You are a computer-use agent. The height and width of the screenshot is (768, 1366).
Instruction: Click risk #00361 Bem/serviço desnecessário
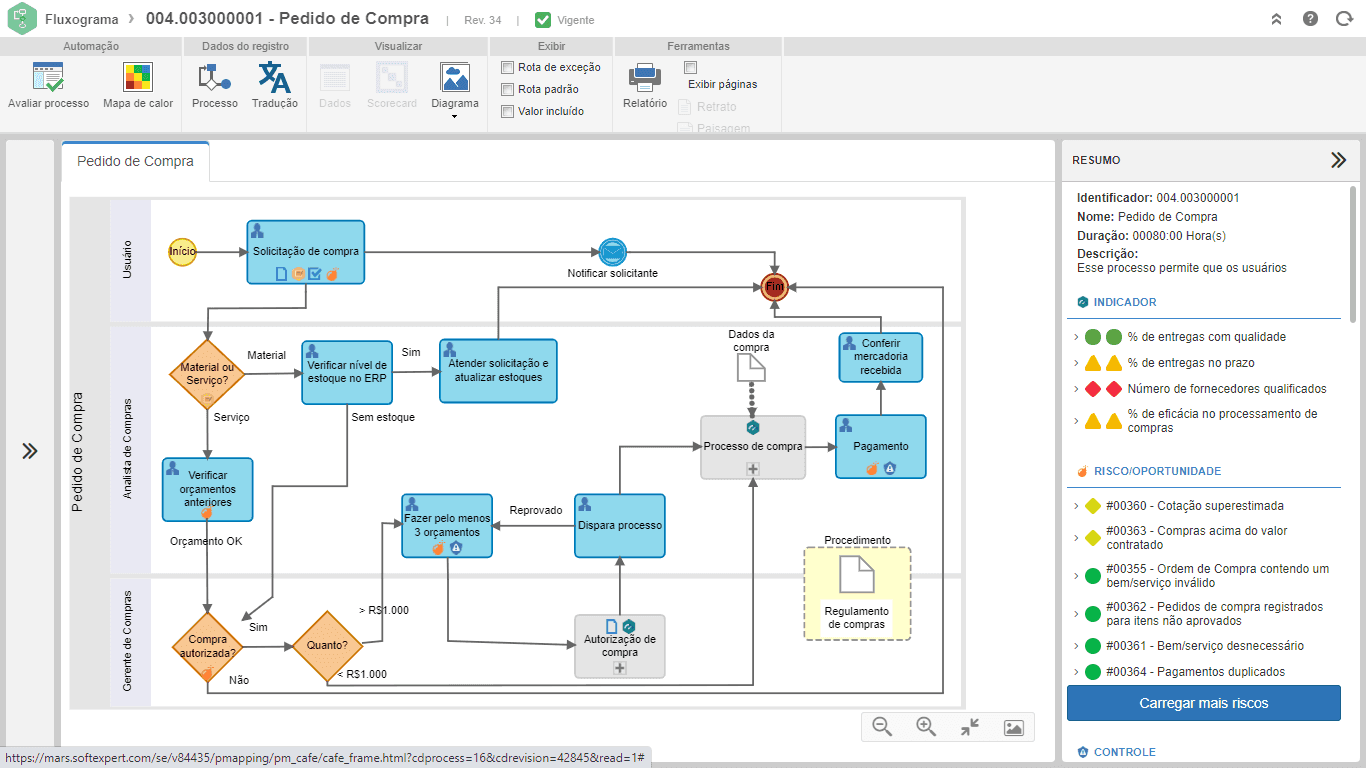pos(1205,646)
